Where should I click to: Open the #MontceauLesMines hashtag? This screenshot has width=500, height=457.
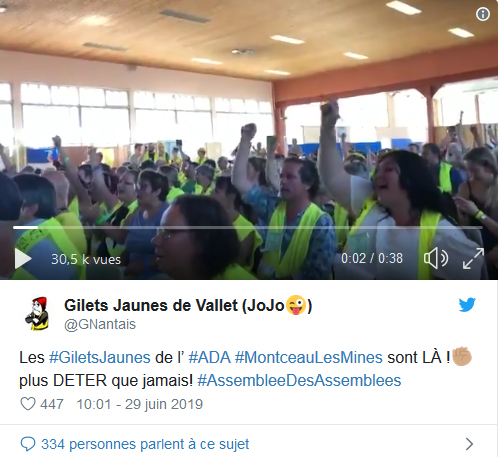coord(309,357)
